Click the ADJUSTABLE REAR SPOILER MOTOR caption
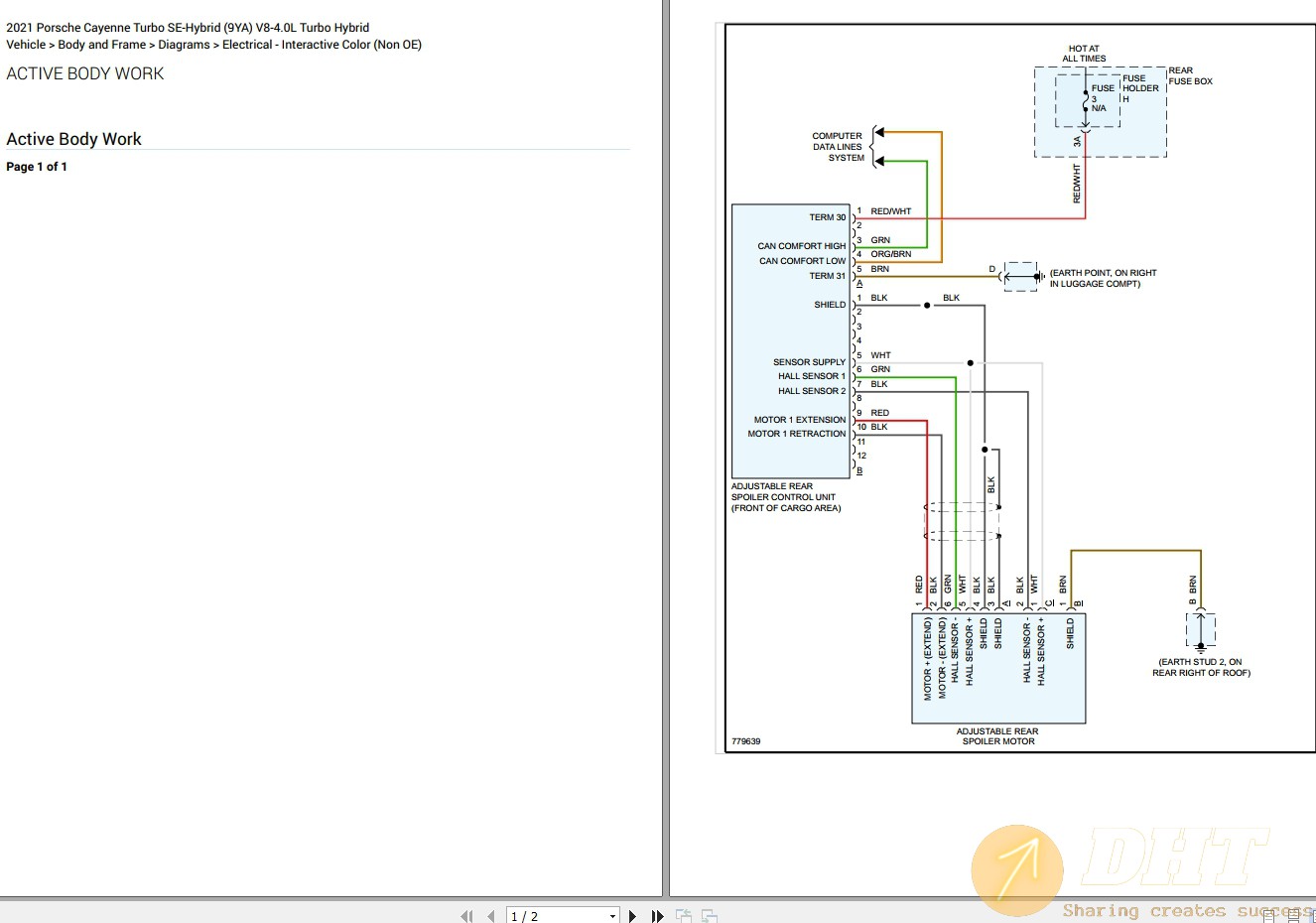 tap(997, 736)
